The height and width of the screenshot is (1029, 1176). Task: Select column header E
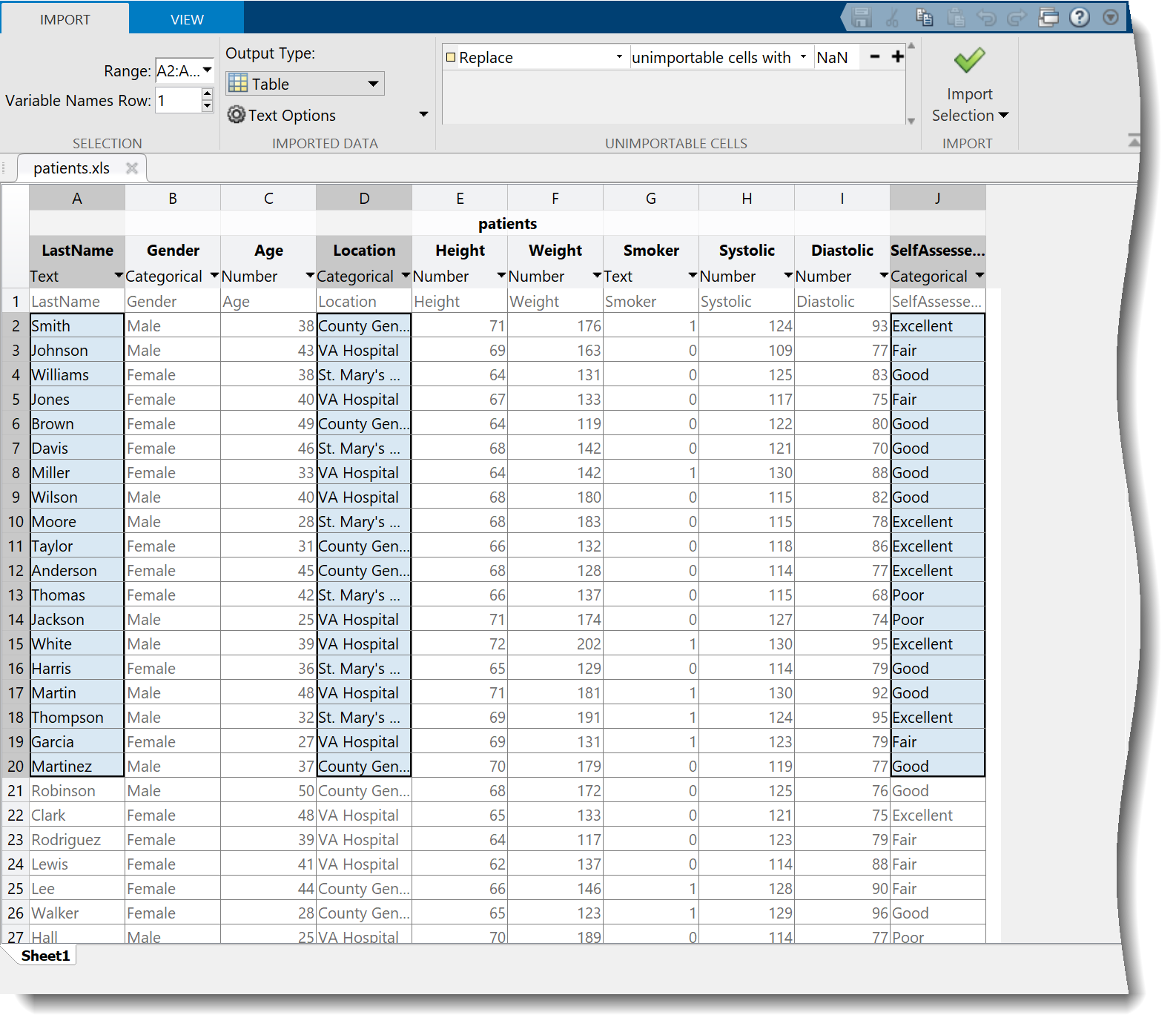(460, 198)
